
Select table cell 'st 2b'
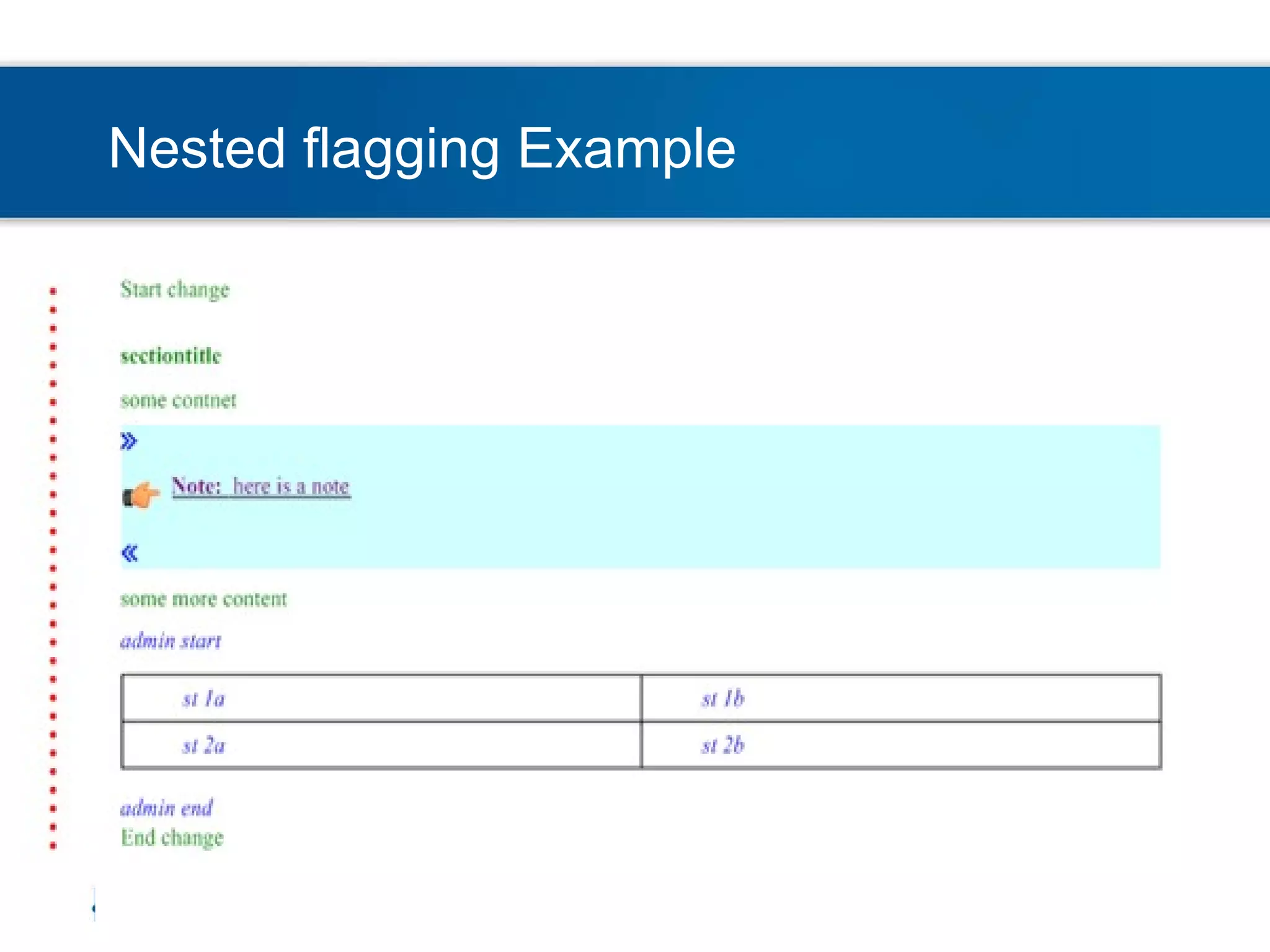tap(901, 745)
